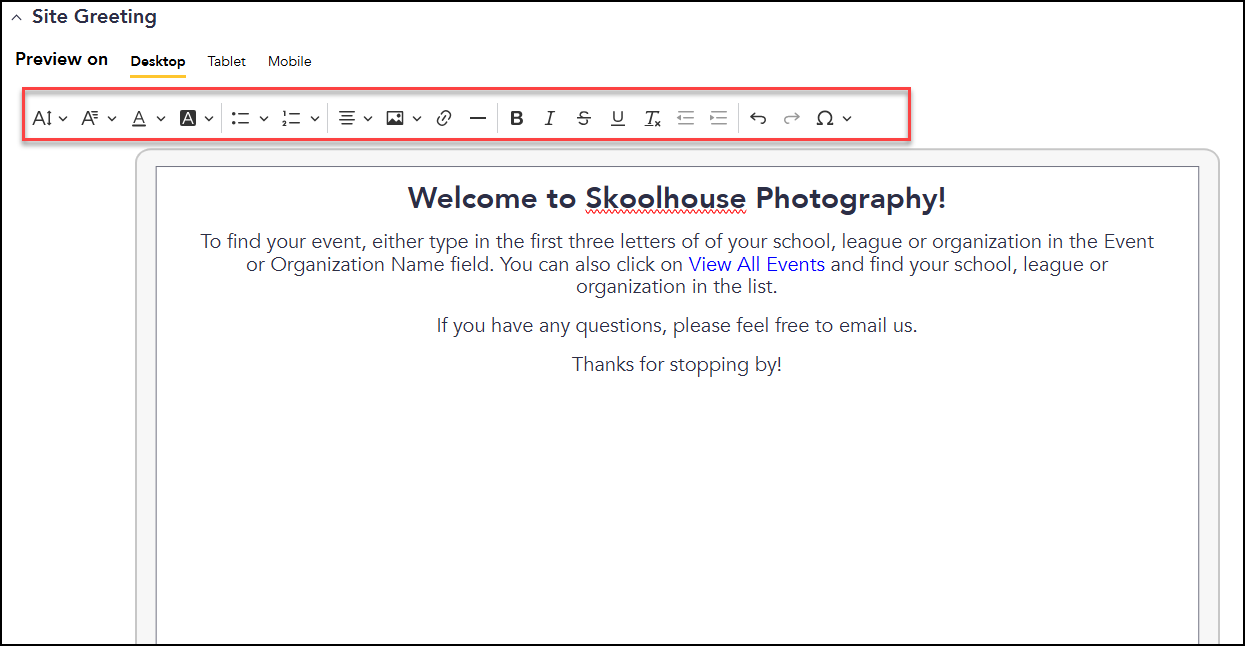Click the redo arrow icon

click(791, 118)
